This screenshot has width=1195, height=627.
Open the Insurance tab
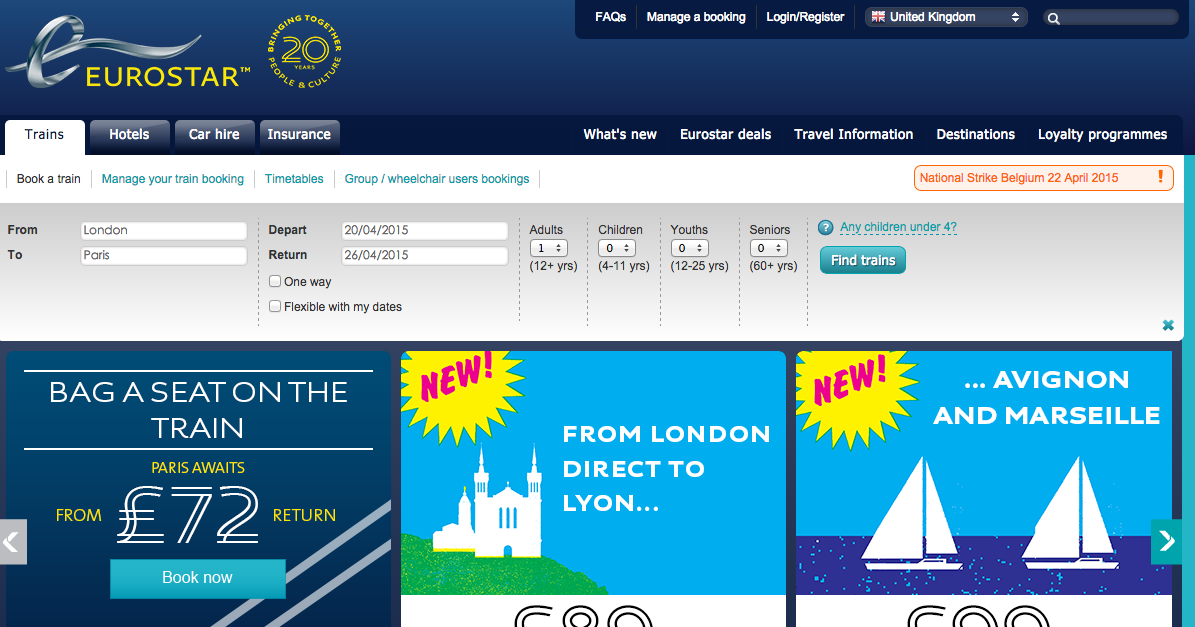(300, 136)
